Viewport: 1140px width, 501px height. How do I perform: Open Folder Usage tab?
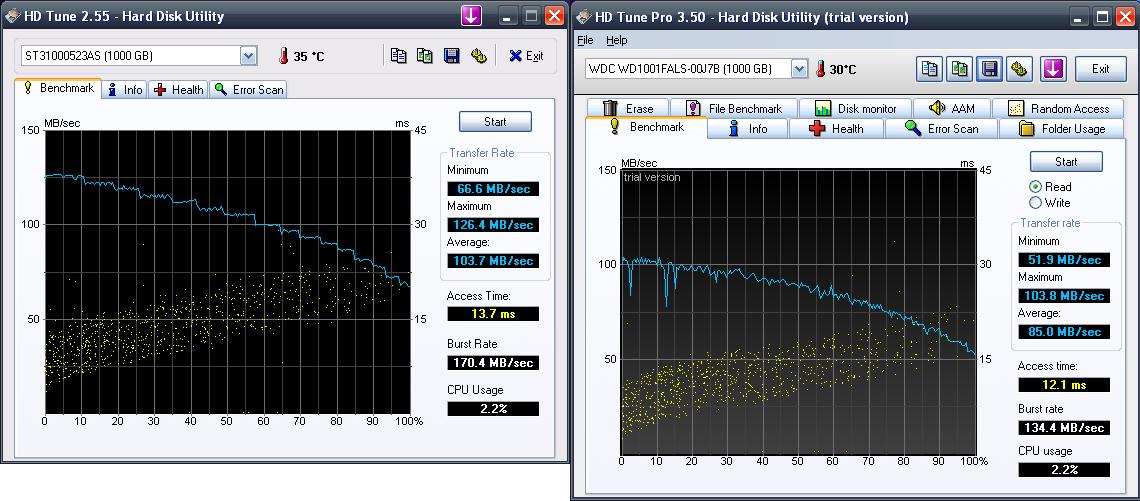pos(1062,129)
